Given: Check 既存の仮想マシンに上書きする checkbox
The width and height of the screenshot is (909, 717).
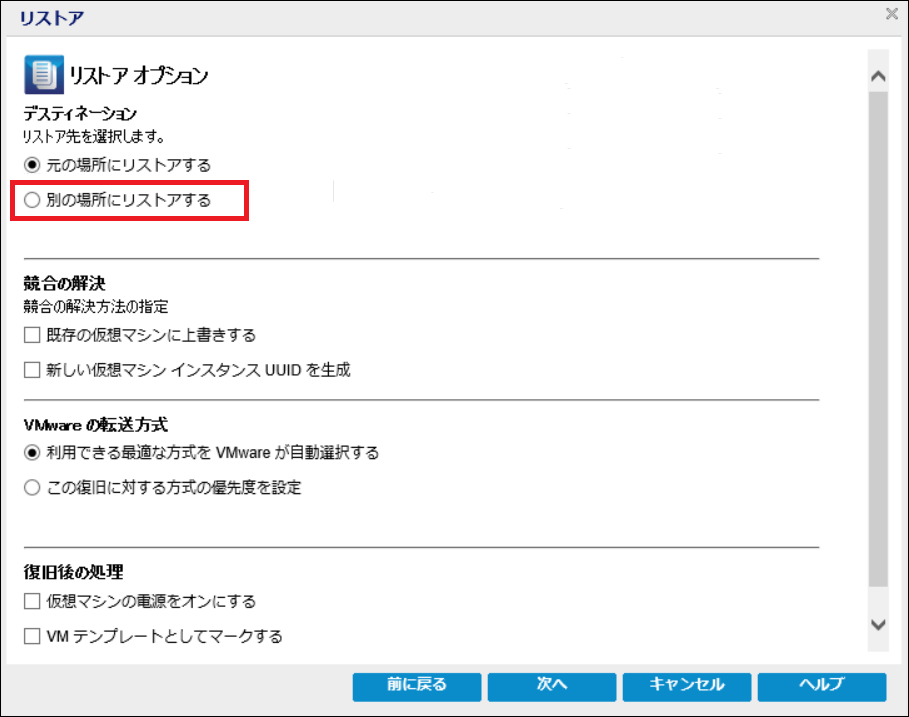Looking at the screenshot, I should [32, 335].
